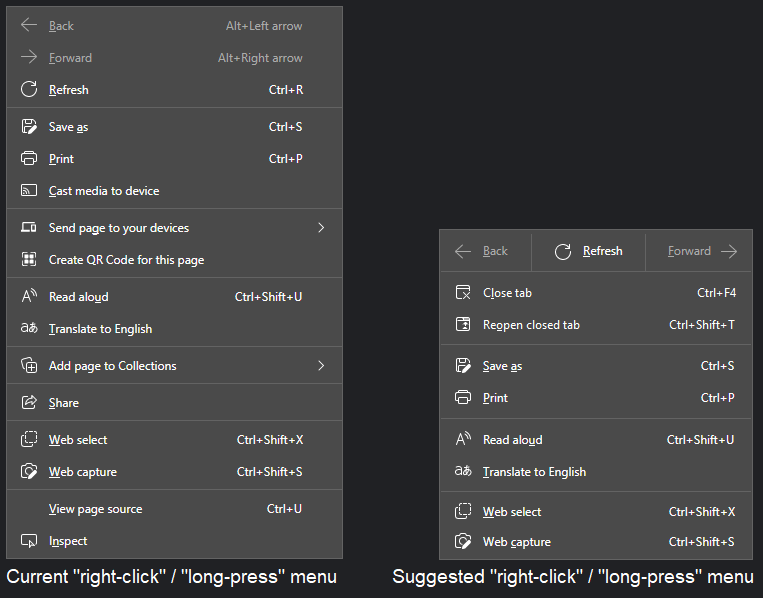Select Translate to English in the current menu

click(x=100, y=329)
